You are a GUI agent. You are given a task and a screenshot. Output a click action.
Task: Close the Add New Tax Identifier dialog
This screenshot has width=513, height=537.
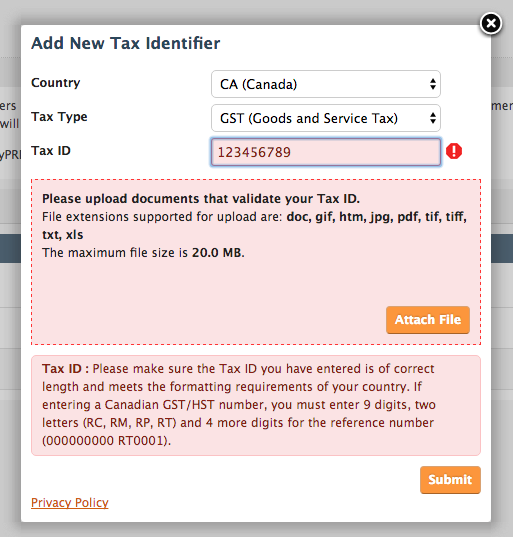pos(491,24)
